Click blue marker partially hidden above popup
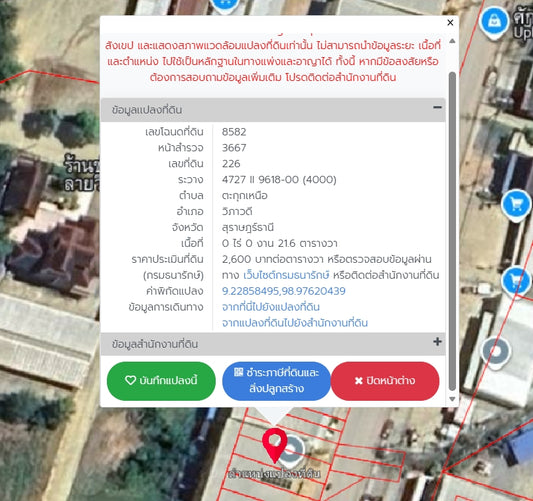 point(225,5)
